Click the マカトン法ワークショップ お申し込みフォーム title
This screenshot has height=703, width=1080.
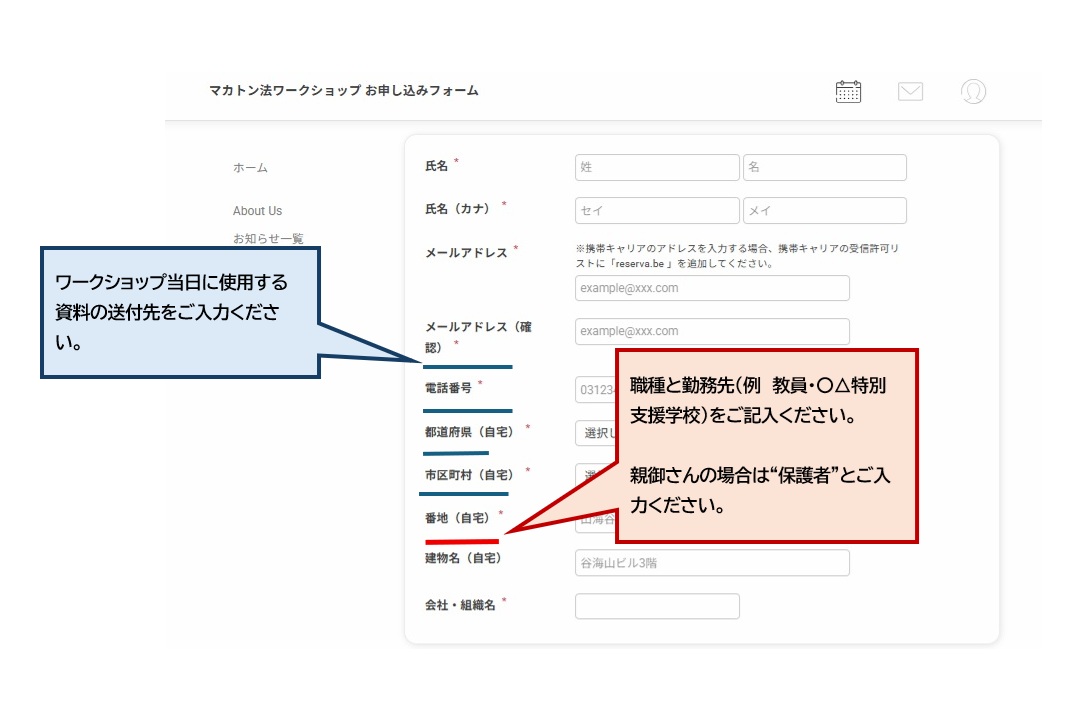click(x=344, y=91)
